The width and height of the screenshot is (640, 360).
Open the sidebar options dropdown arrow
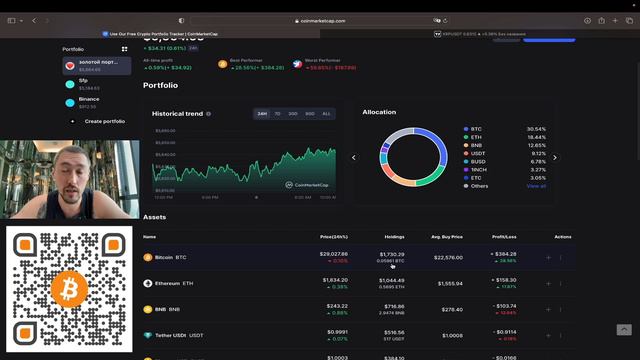21,20
